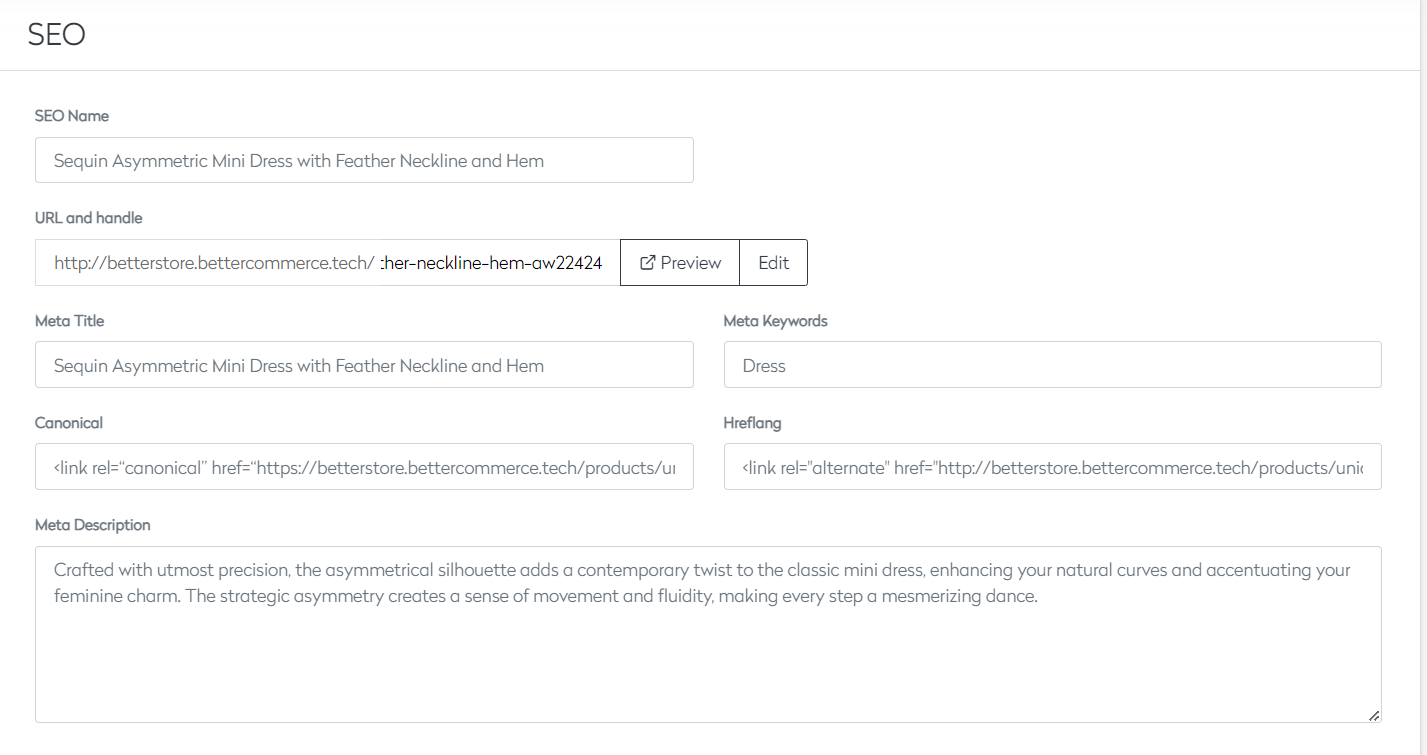Click the external-link icon in Preview button
The height and width of the screenshot is (755, 1427).
click(647, 263)
